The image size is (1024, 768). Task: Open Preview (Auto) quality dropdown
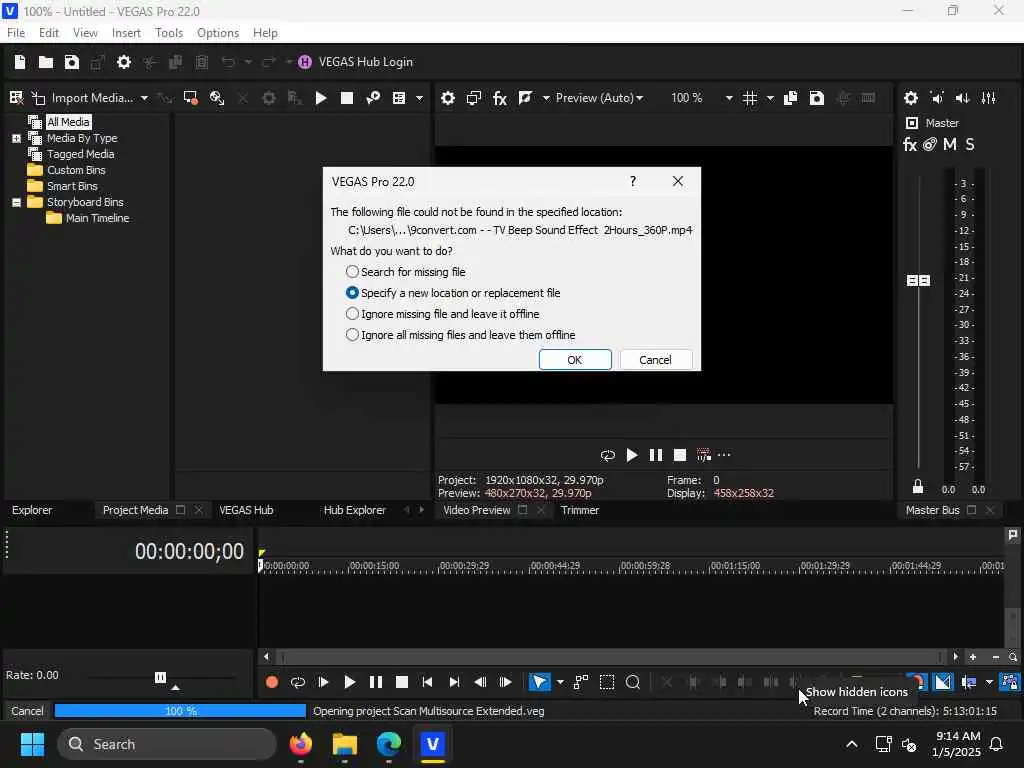click(x=599, y=98)
